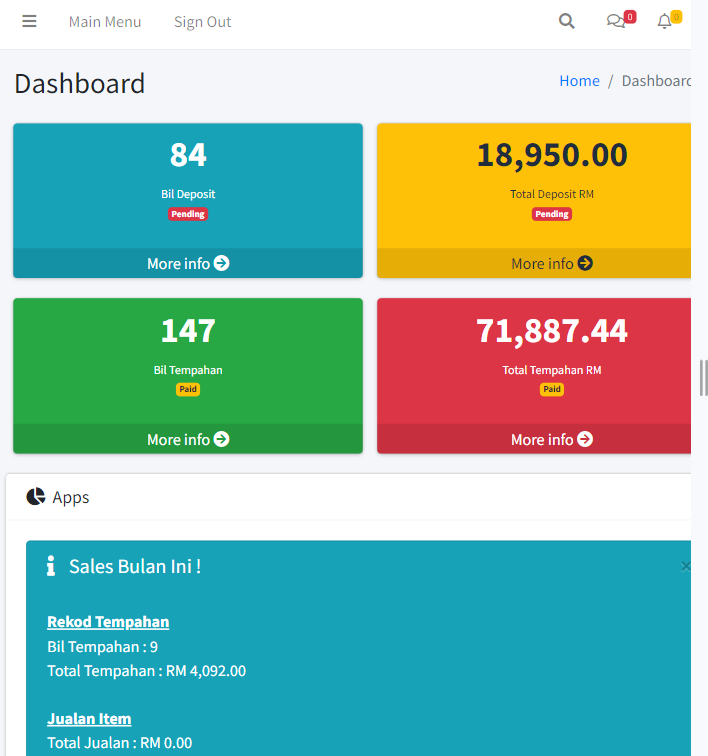
Task: Open the chat messages icon
Action: [x=616, y=21]
